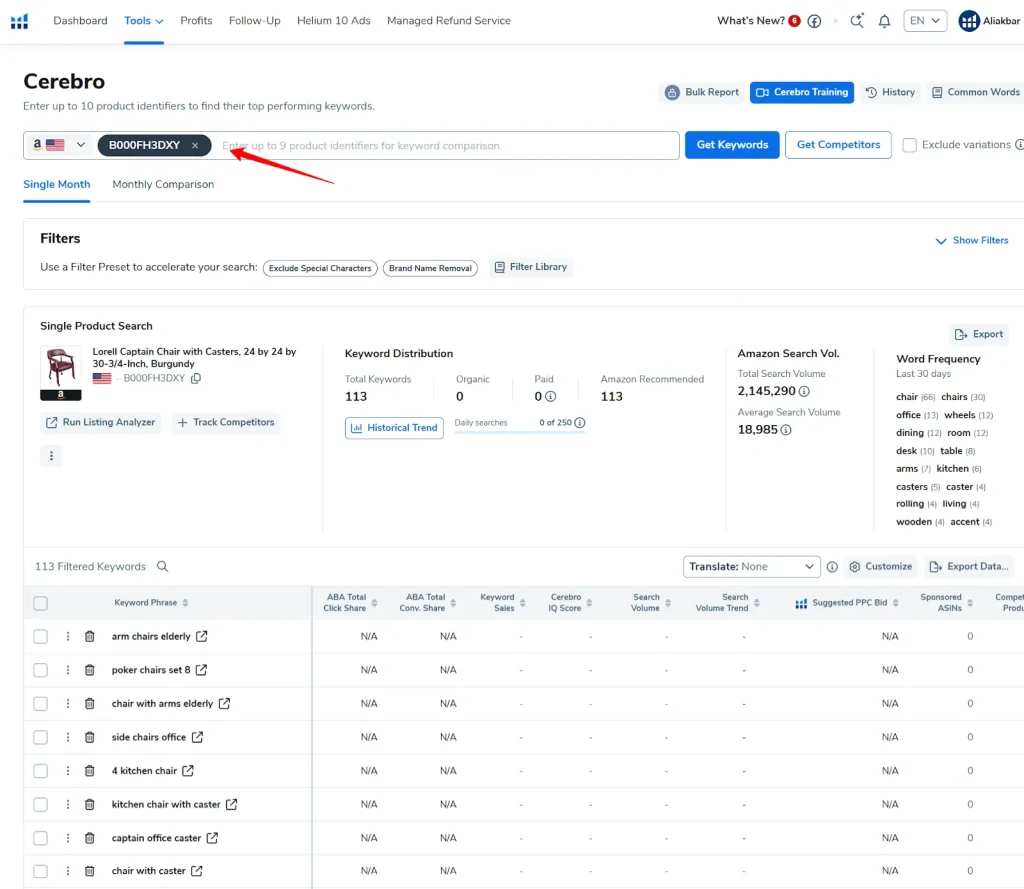Open the Tools dropdown menu
This screenshot has width=1024, height=889.
[x=144, y=21]
